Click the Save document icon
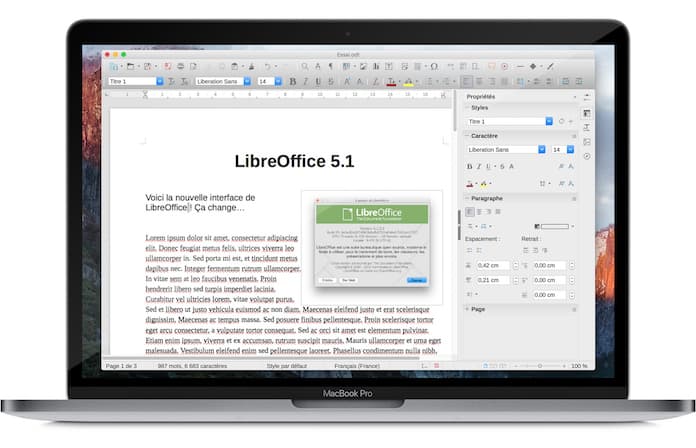The image size is (696, 448). pyautogui.click(x=147, y=67)
